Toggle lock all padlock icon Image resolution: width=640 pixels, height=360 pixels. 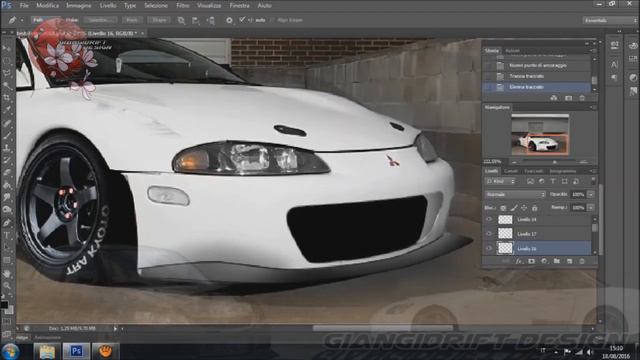point(535,208)
